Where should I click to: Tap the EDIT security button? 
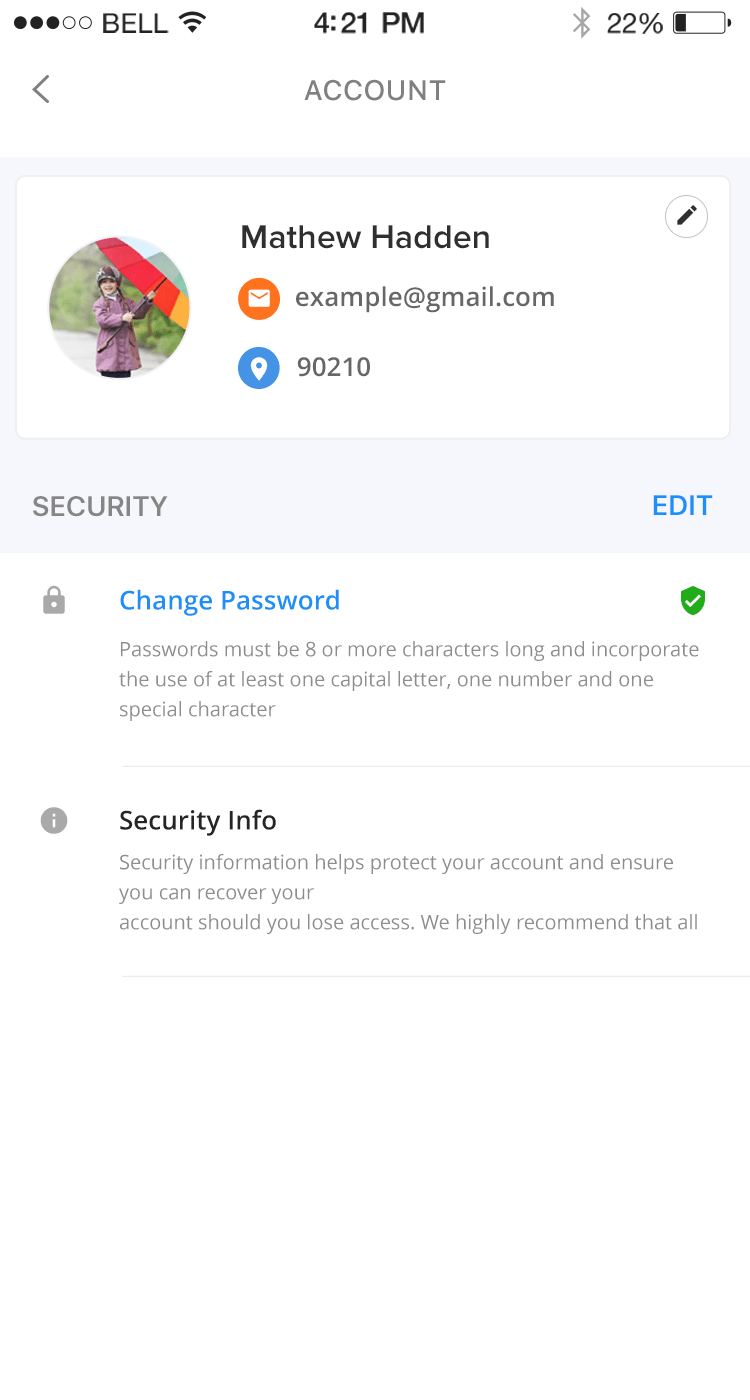click(x=682, y=506)
